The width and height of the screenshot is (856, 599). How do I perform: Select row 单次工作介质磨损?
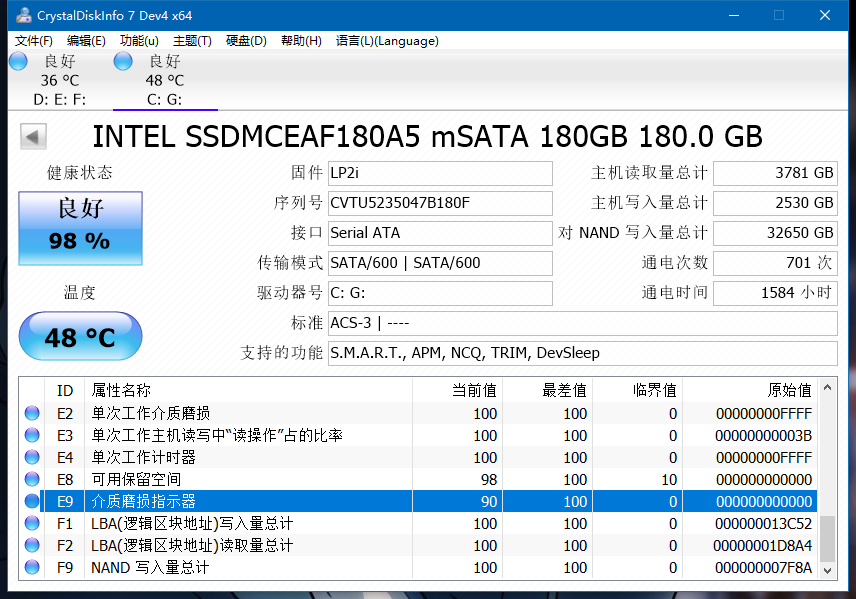point(419,413)
